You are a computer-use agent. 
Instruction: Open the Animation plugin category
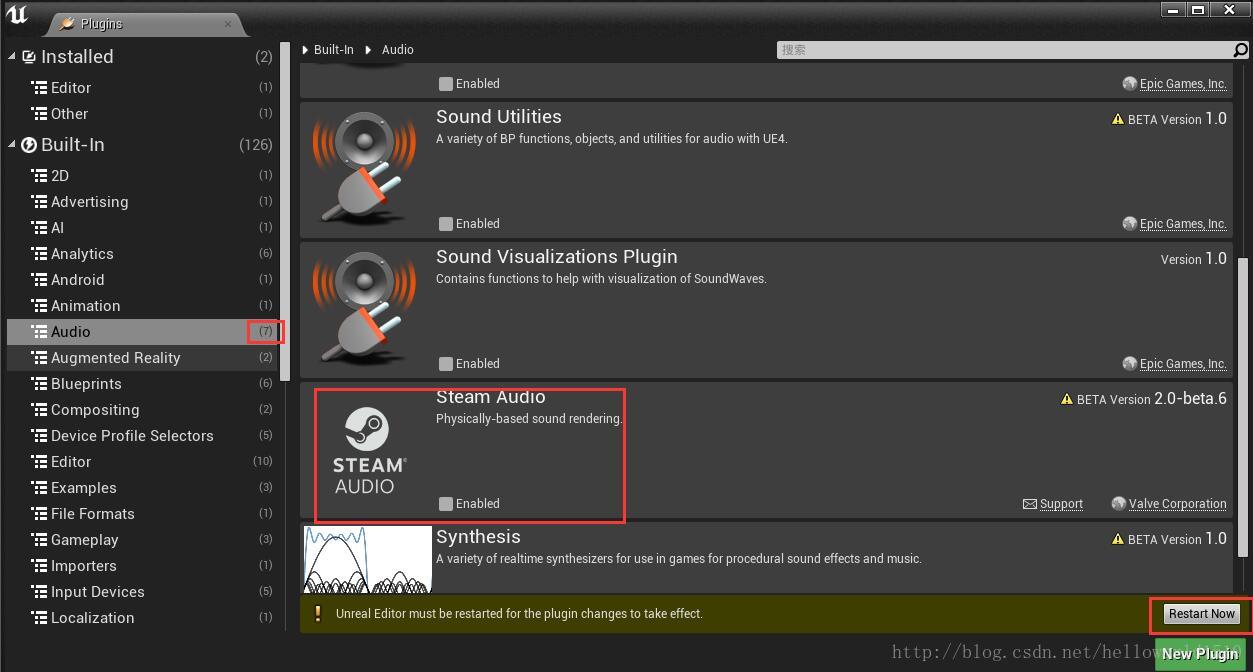click(142, 306)
